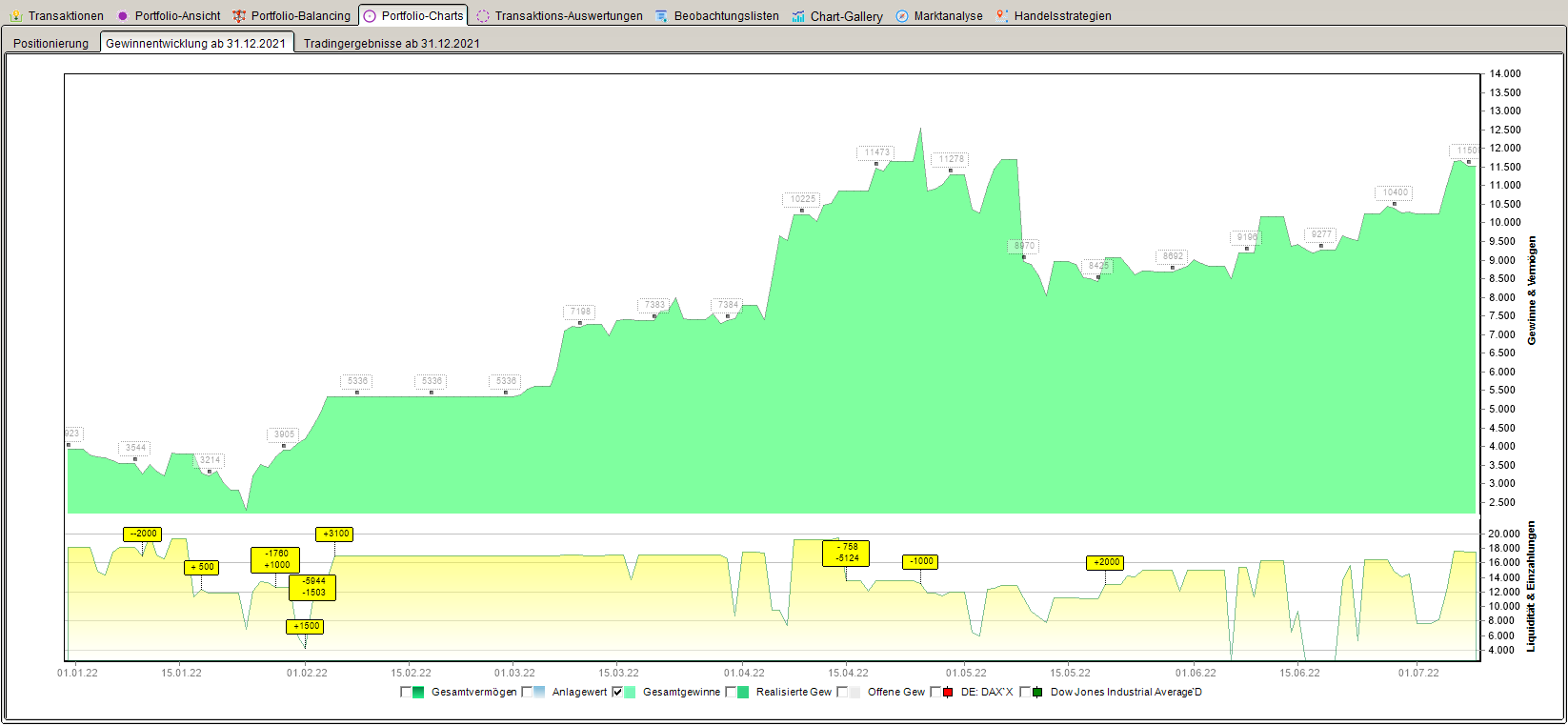Screen dimensions: 1568x726
Task: Switch to Portfolio-Ansicht tab
Action: [x=169, y=15]
